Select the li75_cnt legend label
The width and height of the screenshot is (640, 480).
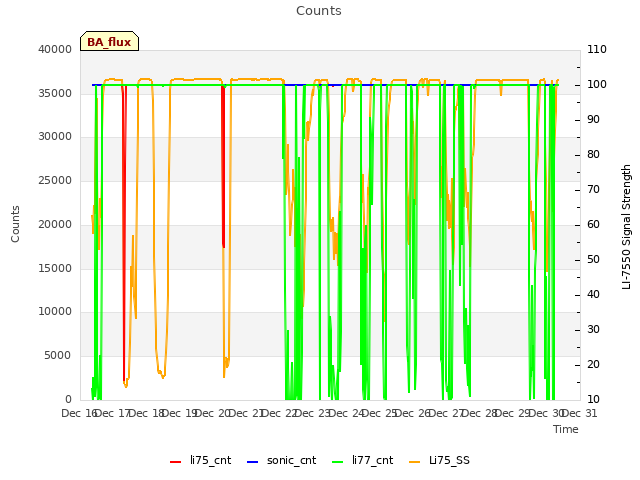pyautogui.click(x=210, y=460)
